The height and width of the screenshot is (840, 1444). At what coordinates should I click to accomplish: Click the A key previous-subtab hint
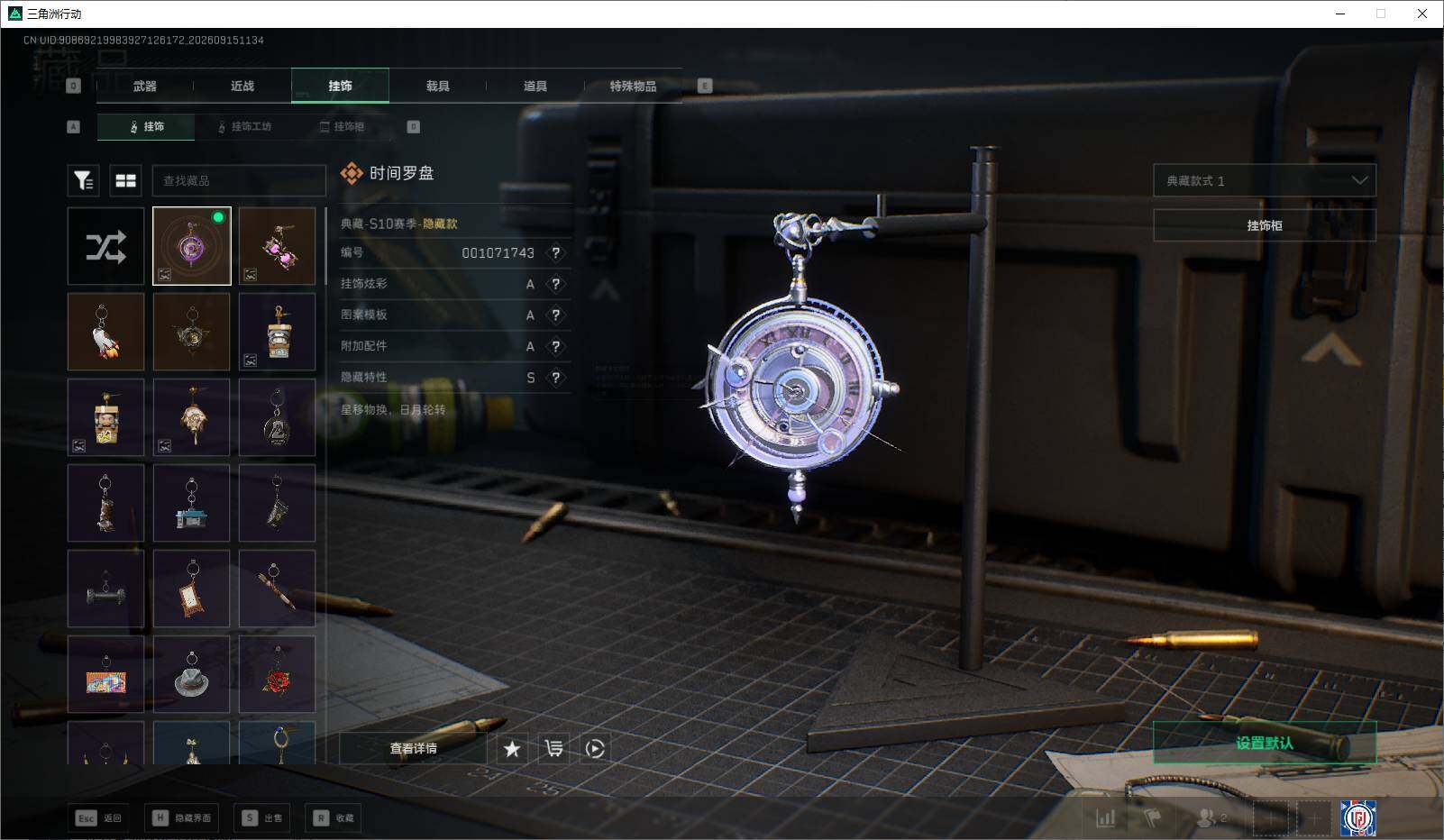pos(74,127)
